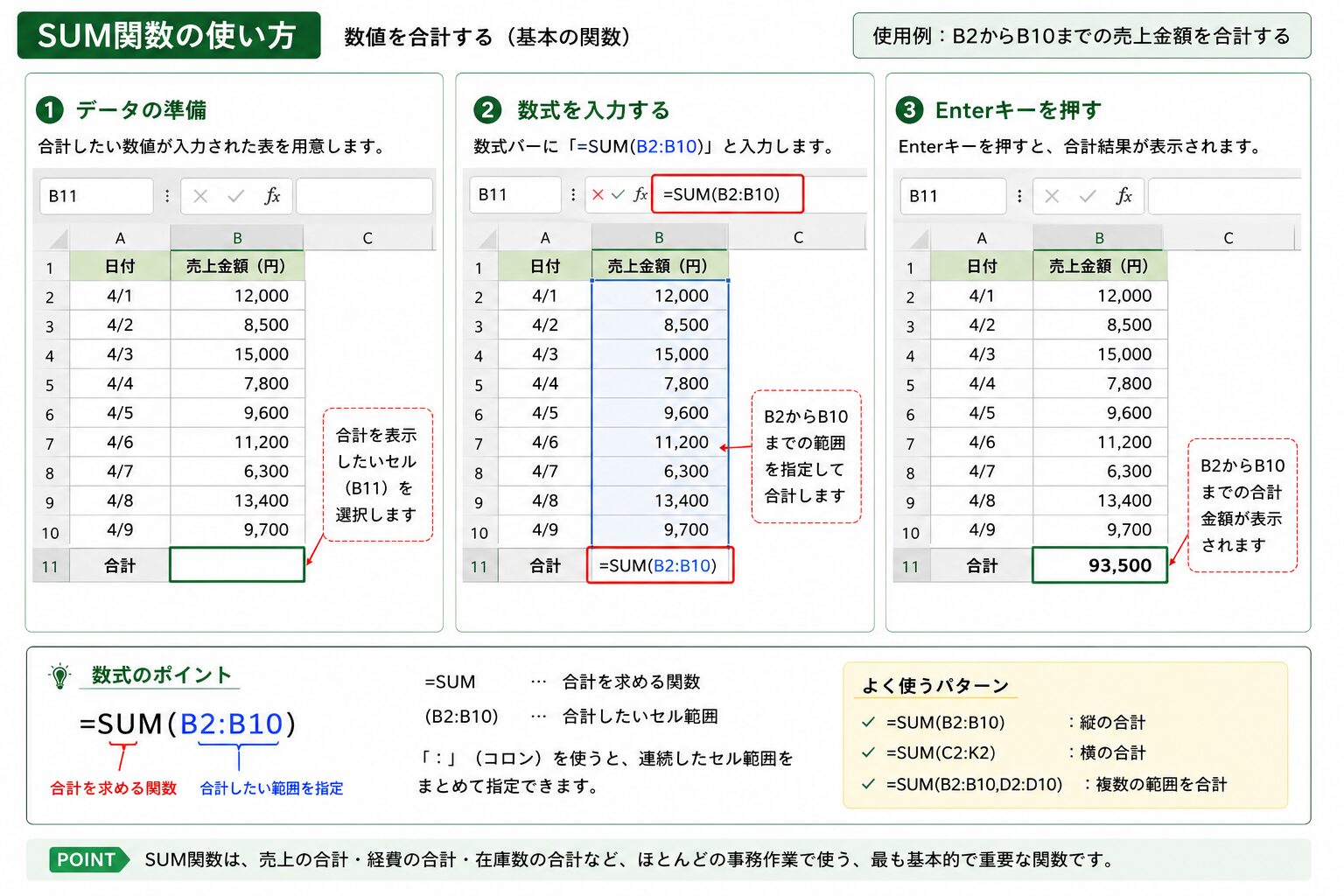Screen dimensions: 1344x896
Task: Select column C header in step 1 sheet
Action: click(x=367, y=238)
